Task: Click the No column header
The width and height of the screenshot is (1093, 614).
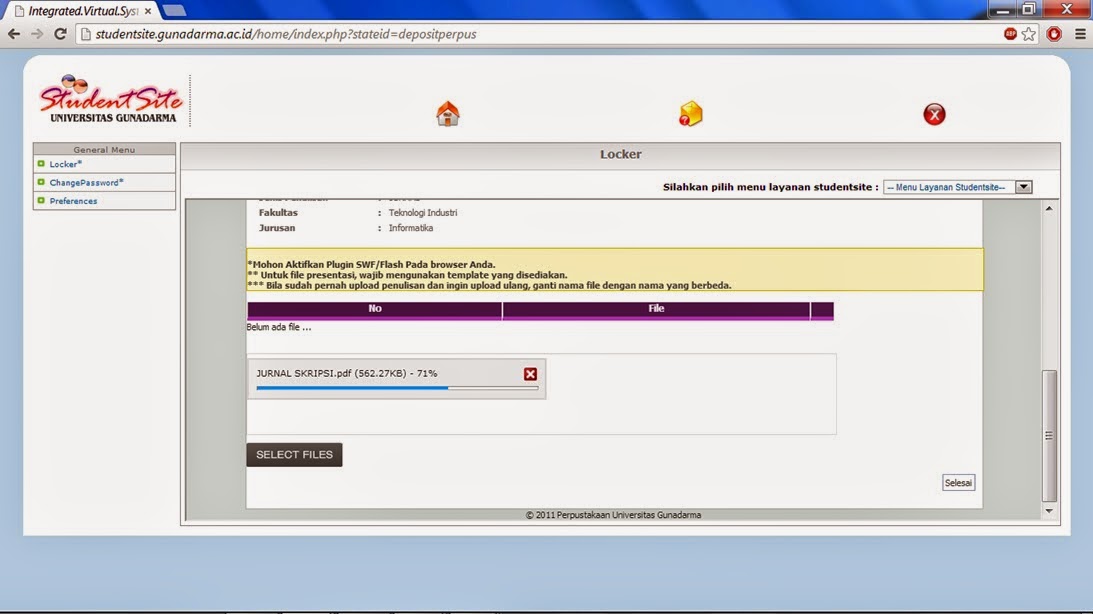Action: [375, 309]
